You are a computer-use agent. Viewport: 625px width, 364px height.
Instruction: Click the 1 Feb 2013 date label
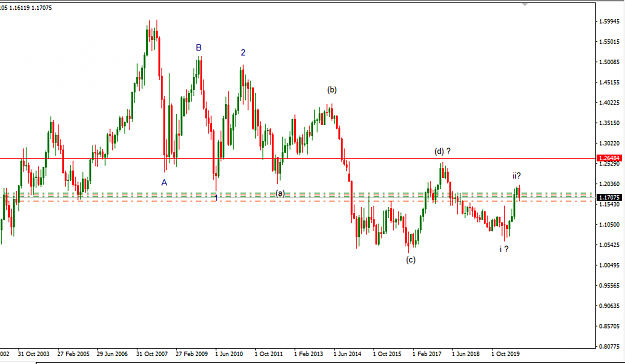tap(308, 354)
